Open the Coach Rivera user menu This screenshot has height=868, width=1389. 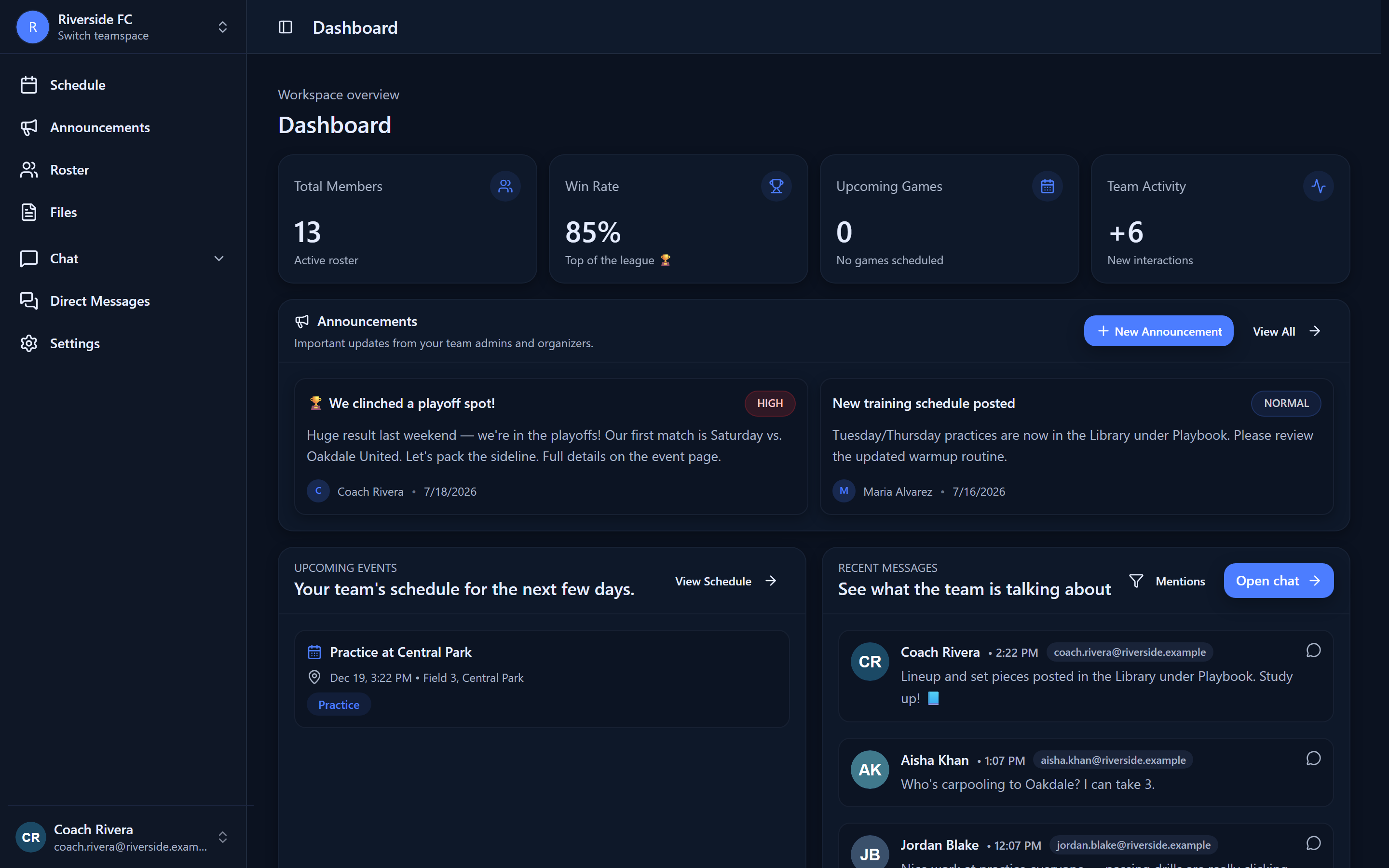[x=123, y=837]
